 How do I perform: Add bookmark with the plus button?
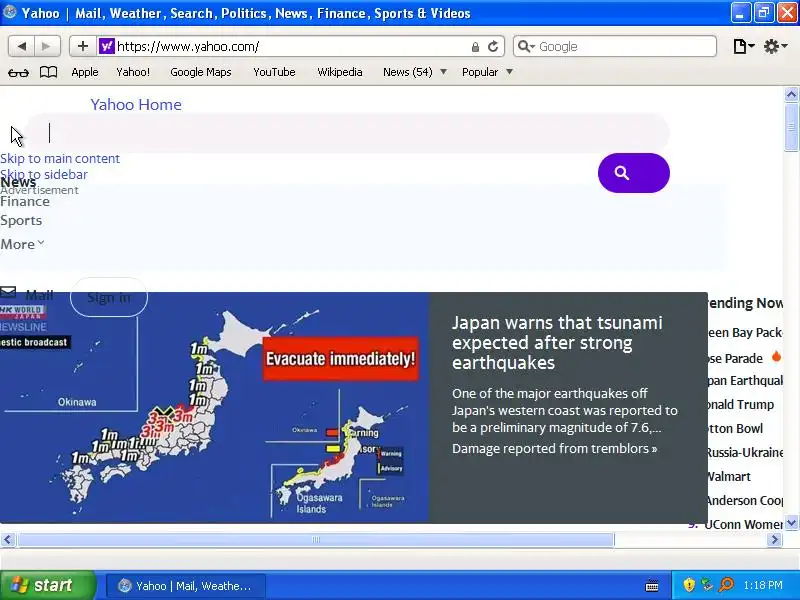coord(83,46)
